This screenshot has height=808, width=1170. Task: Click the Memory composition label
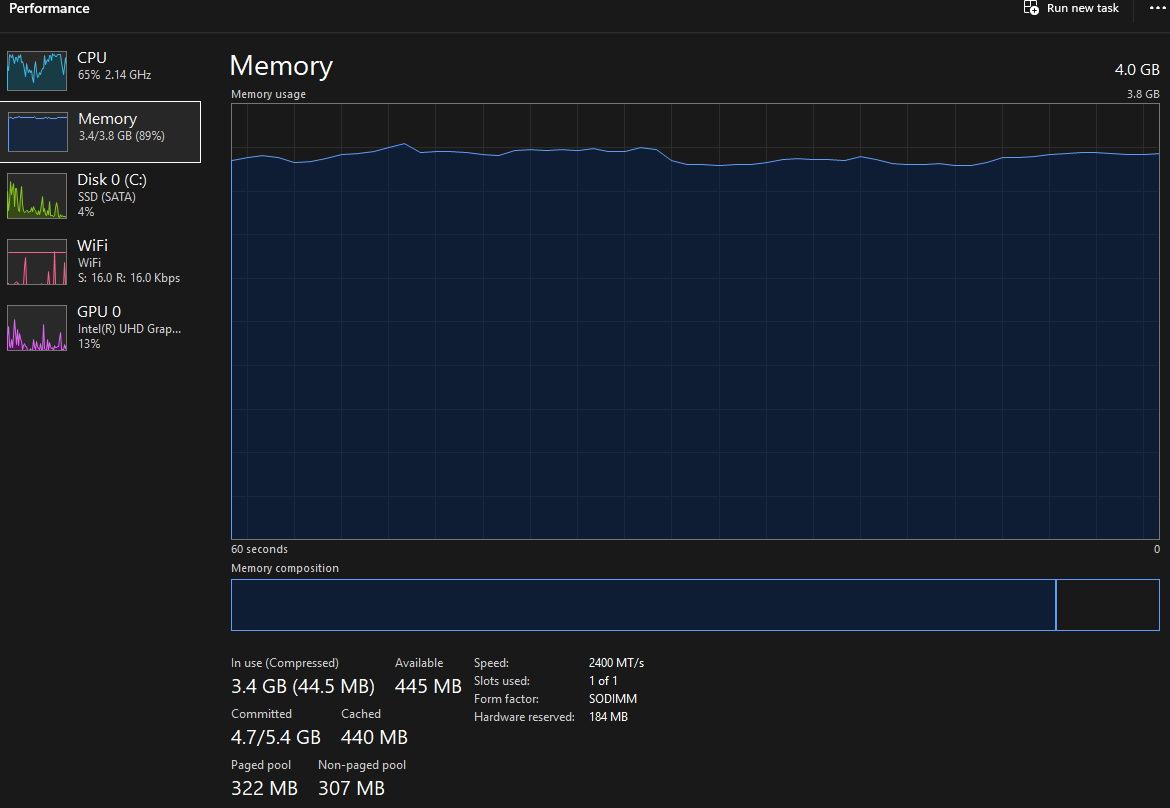click(x=285, y=568)
